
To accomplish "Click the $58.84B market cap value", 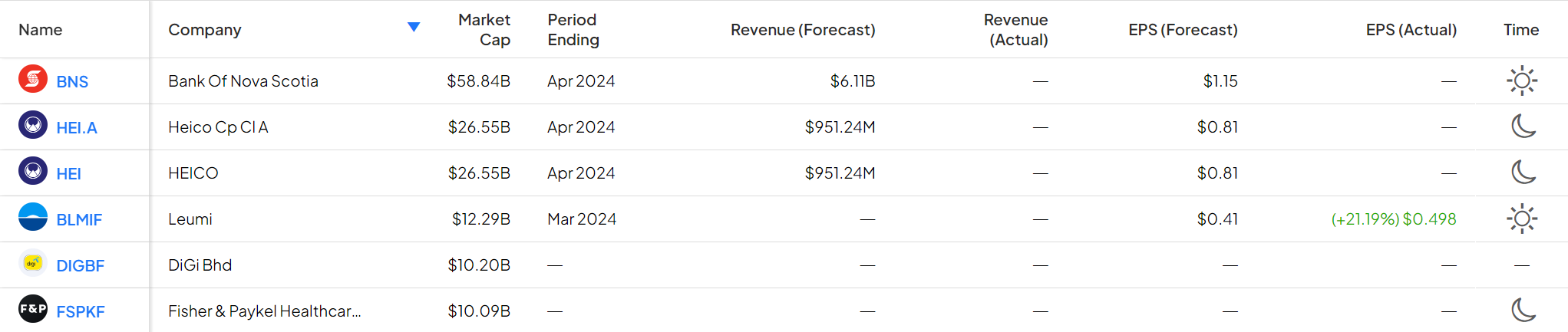I will (479, 81).
